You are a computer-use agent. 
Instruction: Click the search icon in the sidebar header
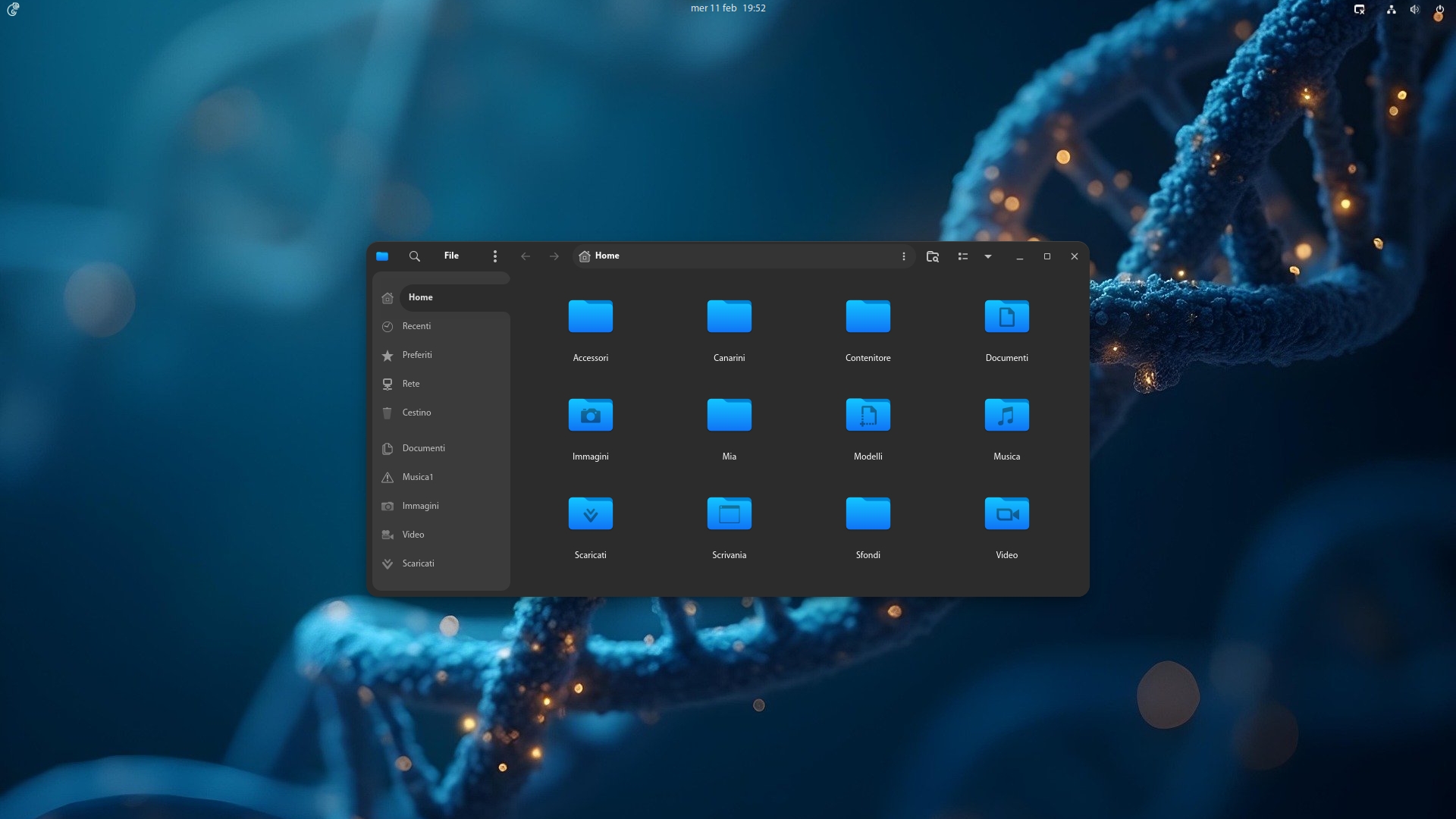pos(414,256)
